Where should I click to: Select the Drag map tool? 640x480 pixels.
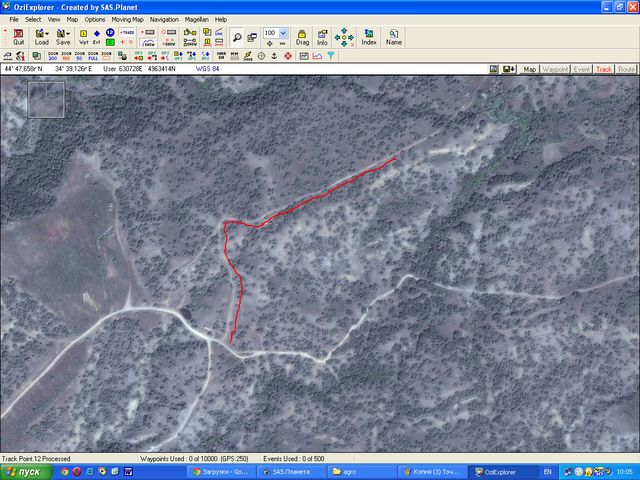pyautogui.click(x=301, y=37)
